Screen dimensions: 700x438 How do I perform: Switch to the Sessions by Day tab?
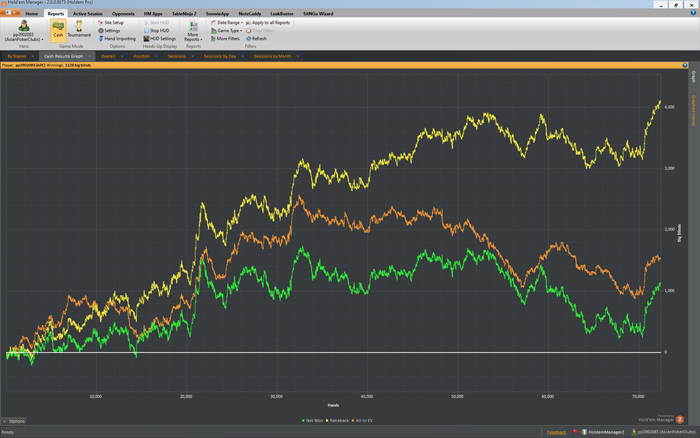click(220, 56)
